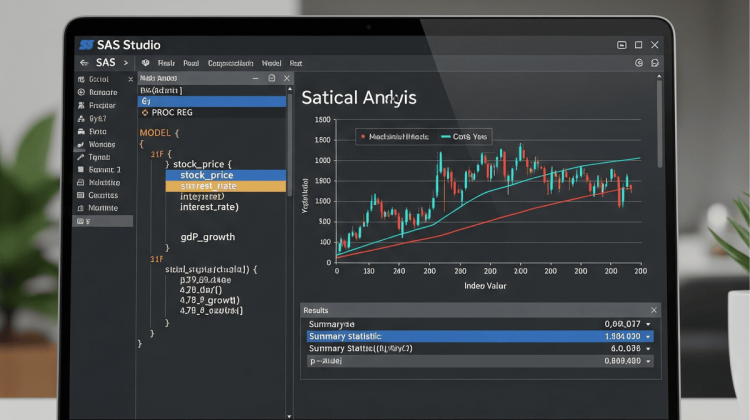The image size is (750, 420).
Task: Select the 'PROC REG' row
Action: (x=212, y=112)
